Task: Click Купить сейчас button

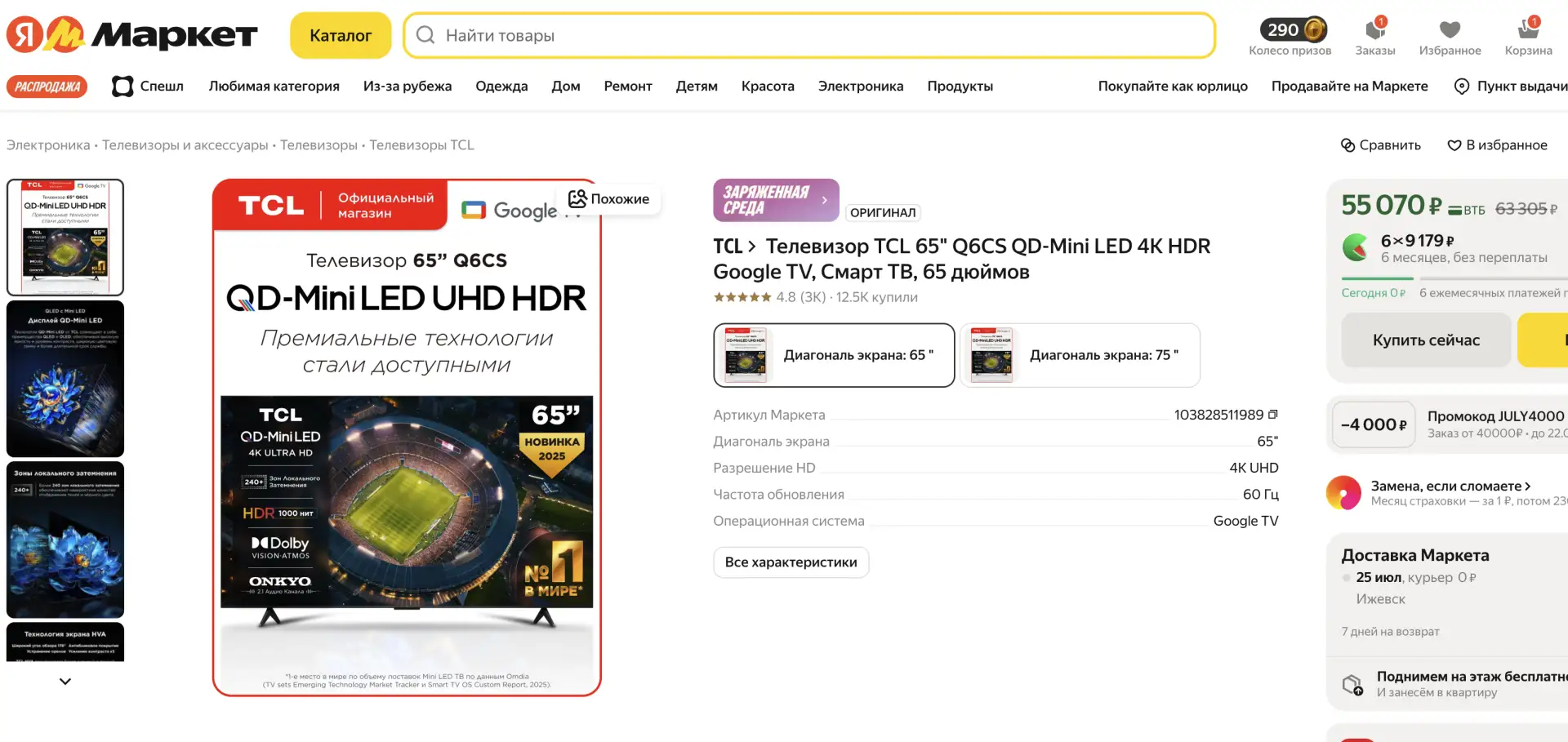Action: [1426, 340]
